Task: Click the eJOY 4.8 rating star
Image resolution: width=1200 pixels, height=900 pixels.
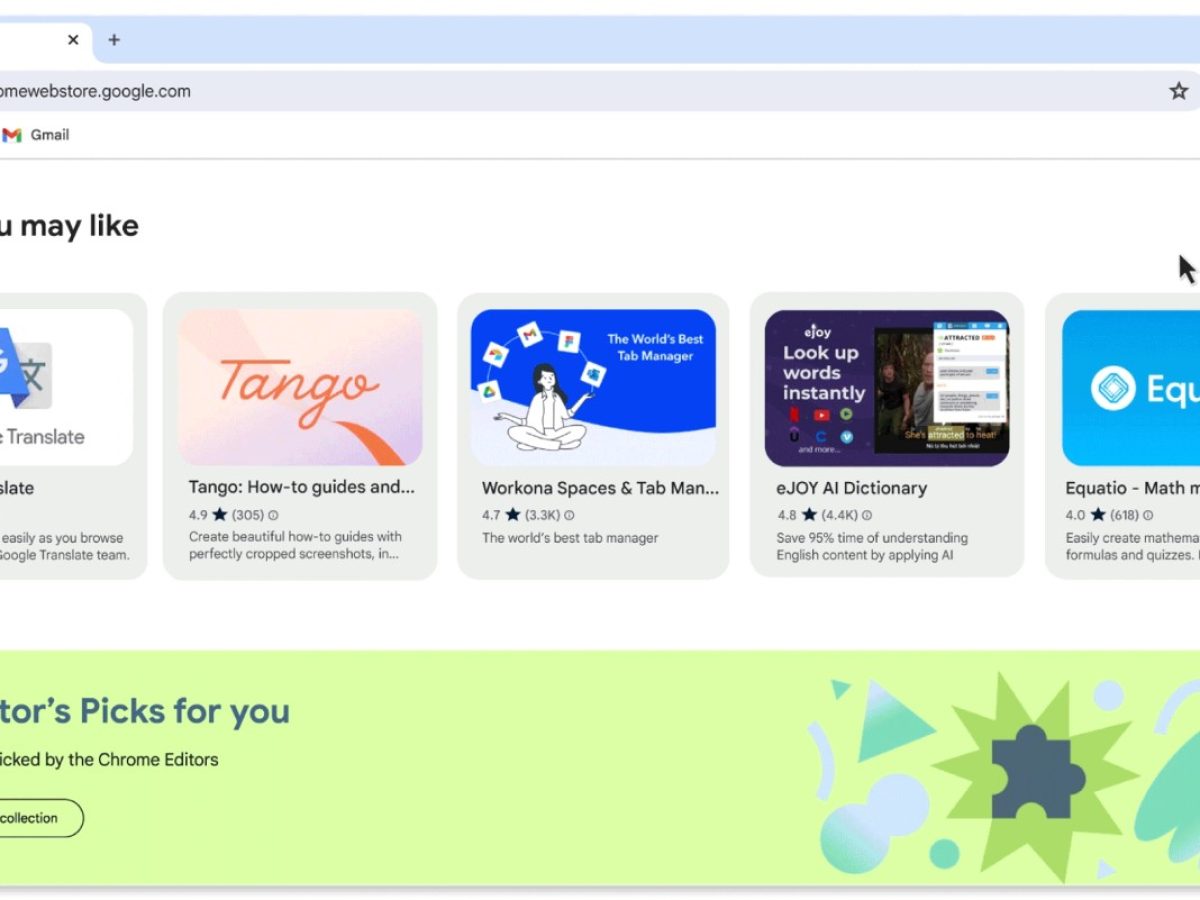Action: [809, 515]
